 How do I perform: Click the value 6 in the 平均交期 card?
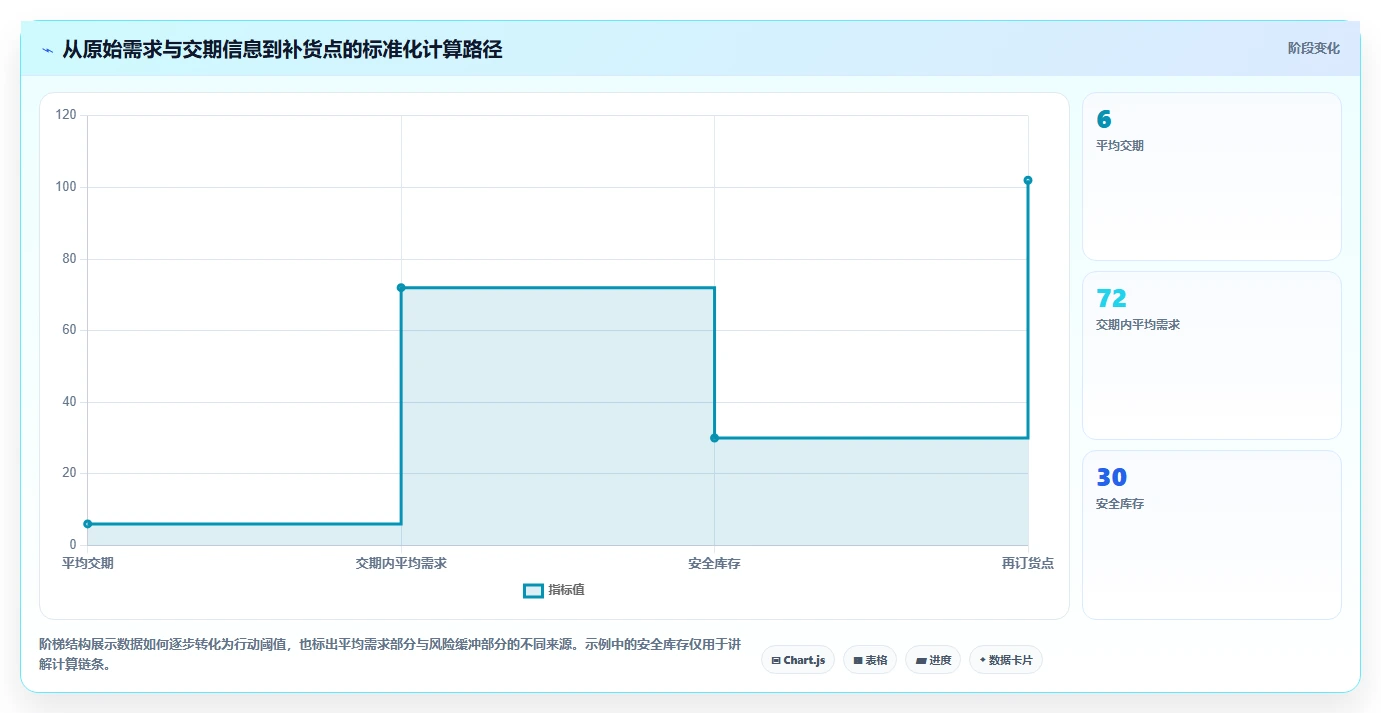[1104, 120]
